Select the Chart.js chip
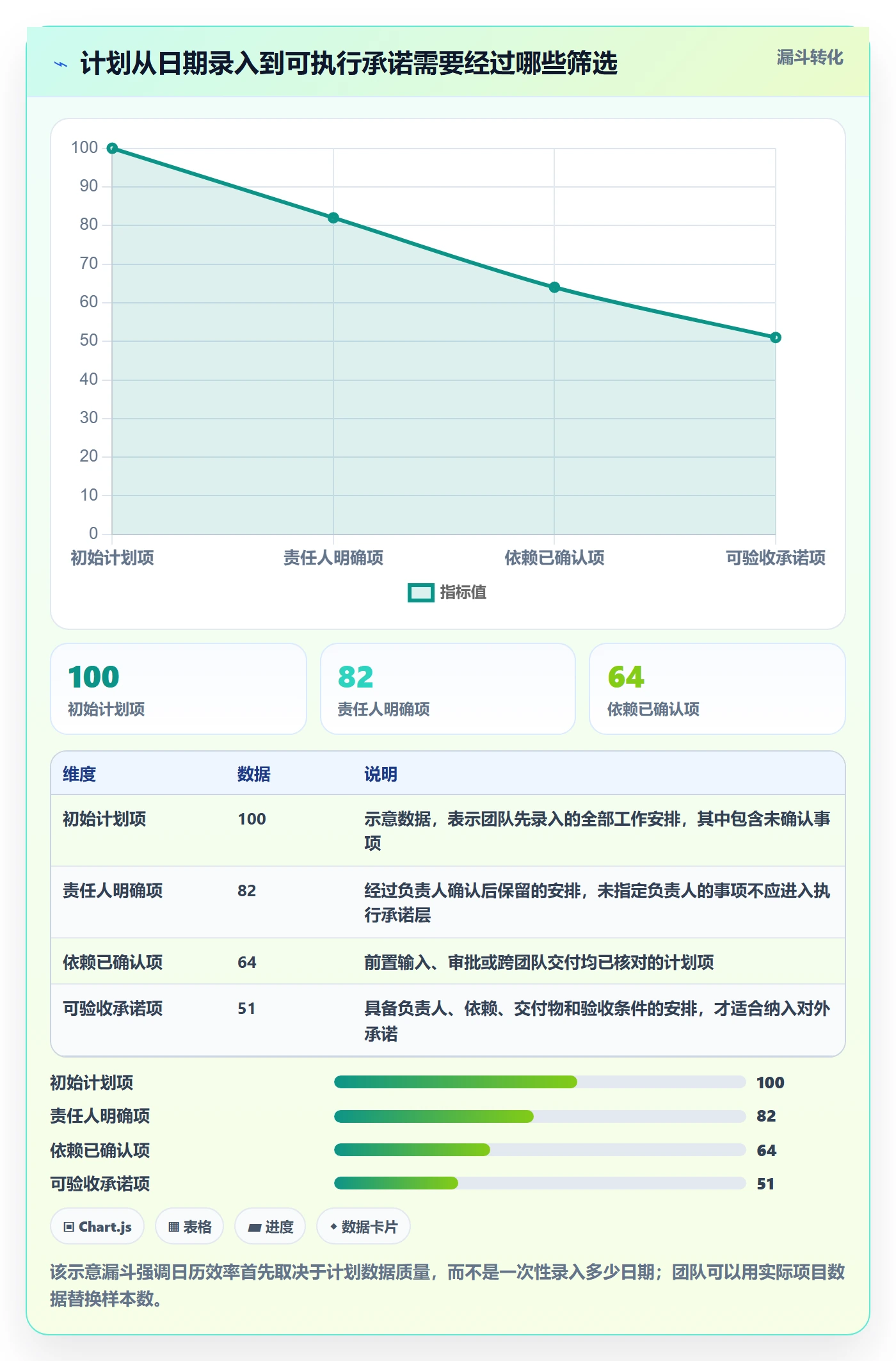The height and width of the screenshot is (1361, 896). pyautogui.click(x=97, y=1227)
